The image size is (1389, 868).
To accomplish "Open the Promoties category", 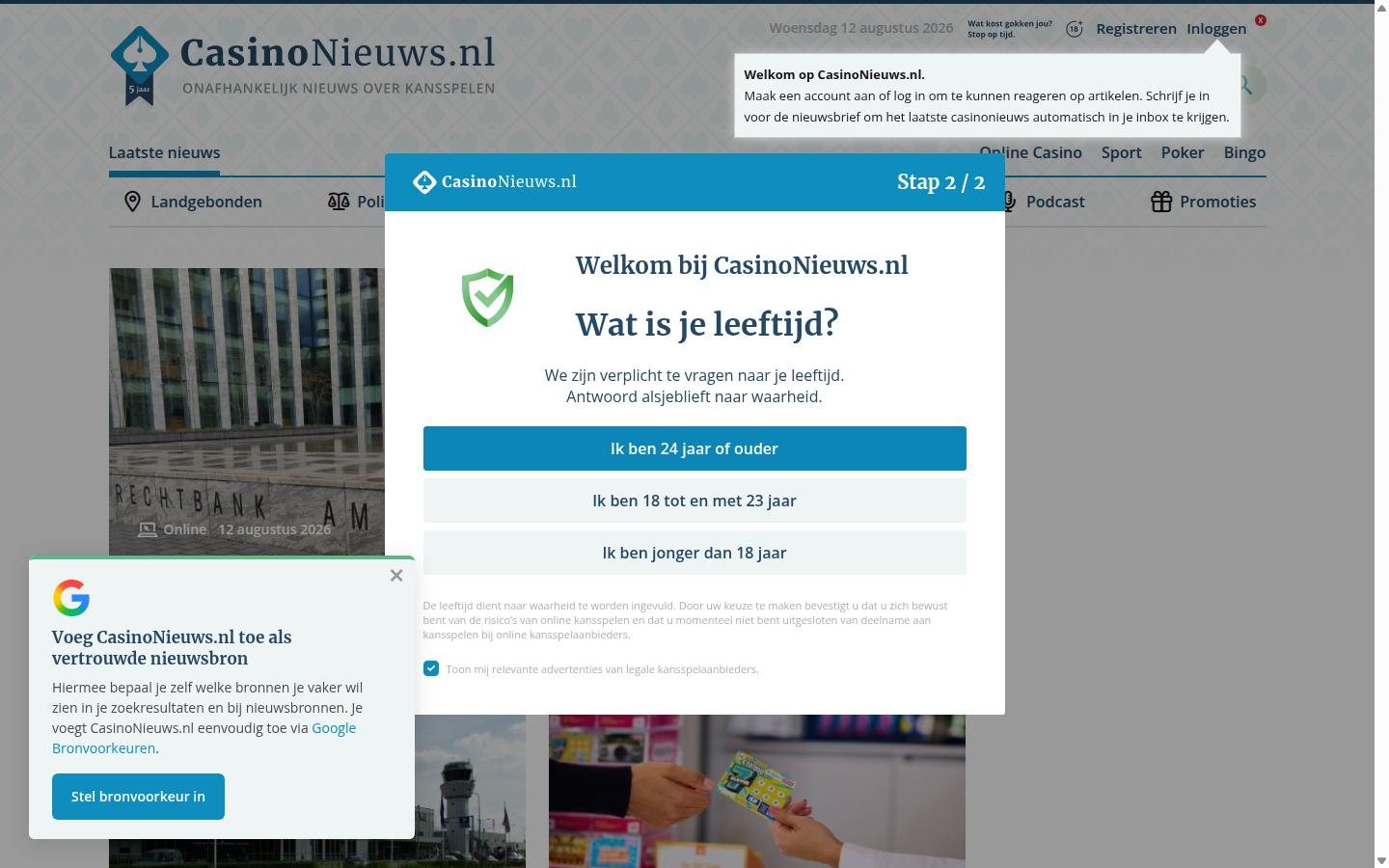I will (x=1217, y=202).
